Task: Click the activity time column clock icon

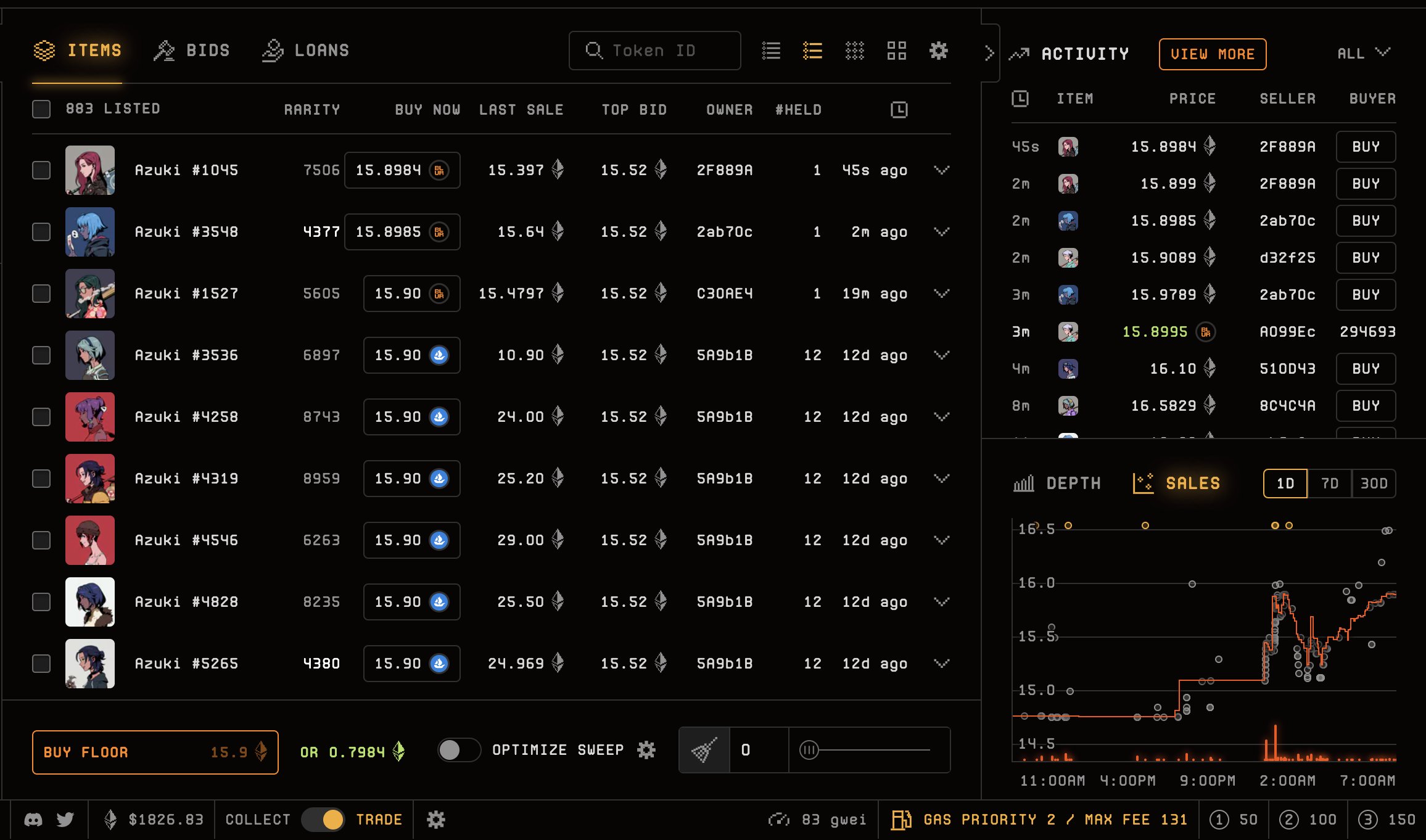Action: [1020, 98]
